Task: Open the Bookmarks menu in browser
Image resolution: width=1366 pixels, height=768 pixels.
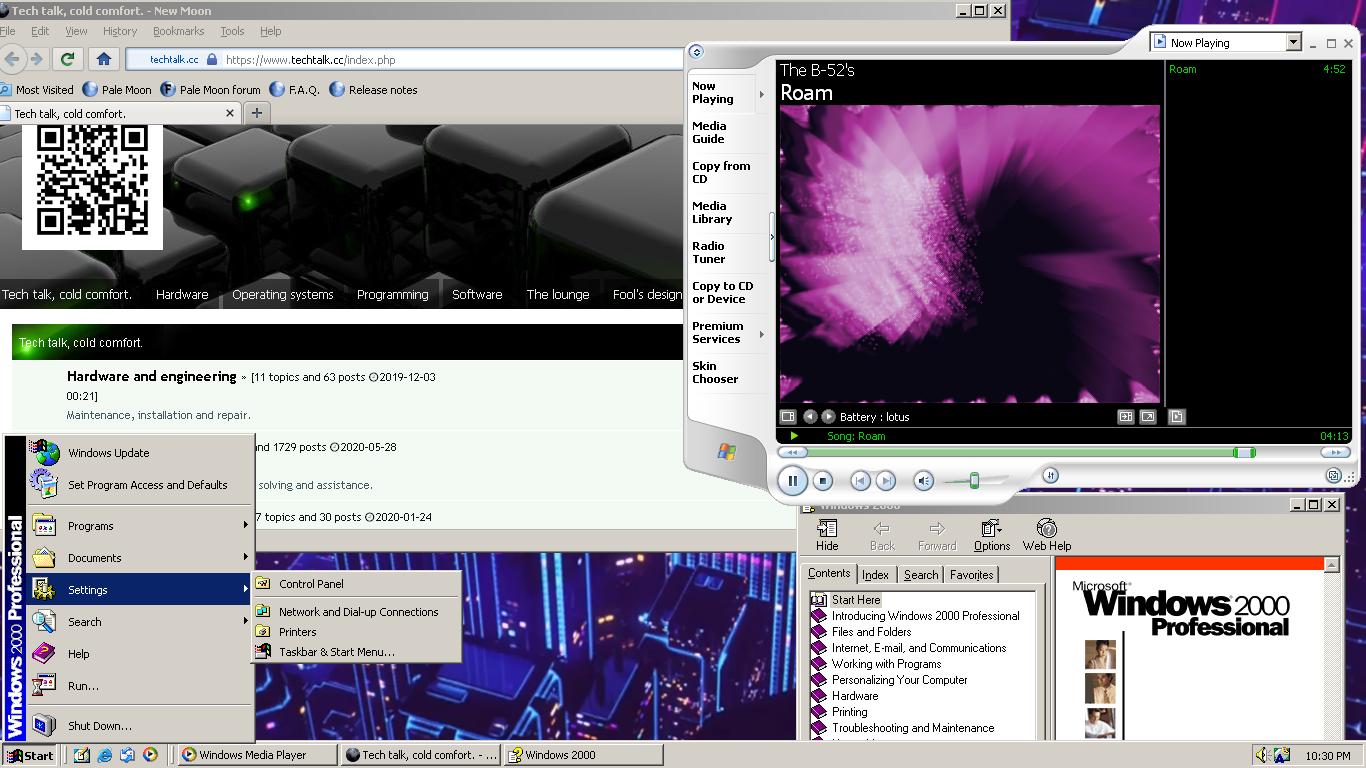Action: [178, 31]
